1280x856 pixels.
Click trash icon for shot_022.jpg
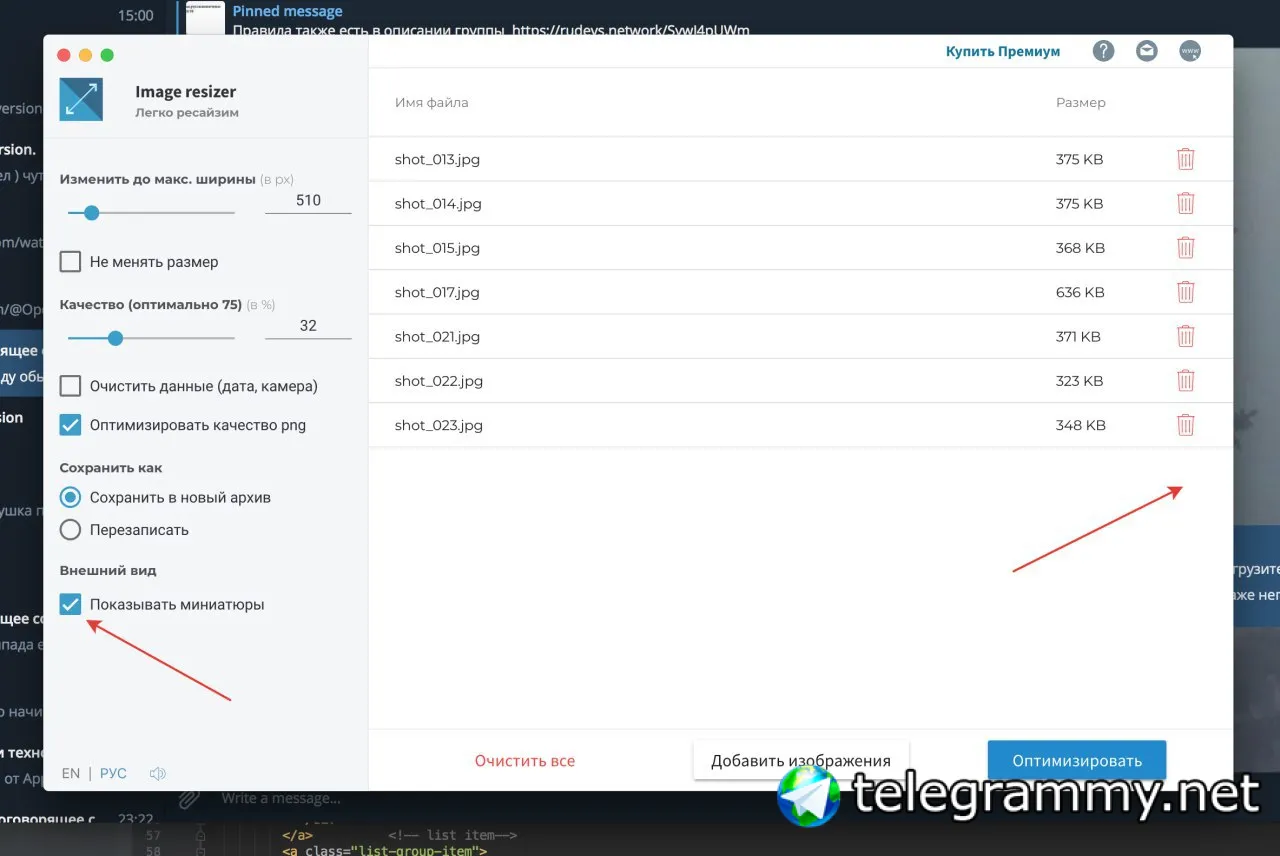(x=1185, y=381)
